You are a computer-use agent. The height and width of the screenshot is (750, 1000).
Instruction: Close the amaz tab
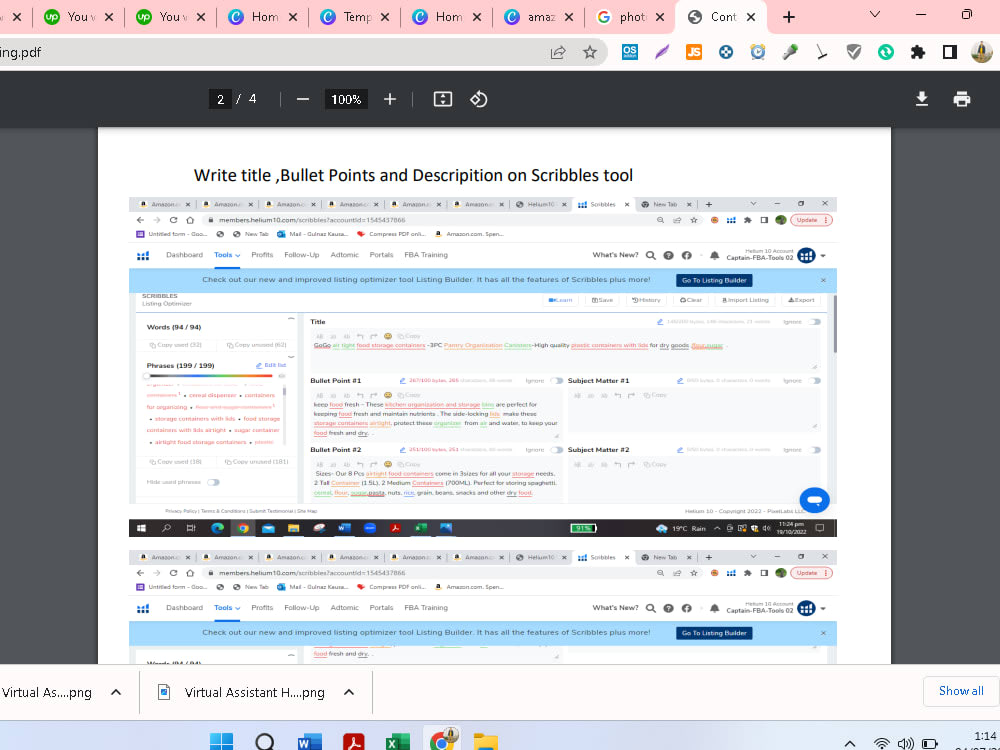click(x=569, y=17)
